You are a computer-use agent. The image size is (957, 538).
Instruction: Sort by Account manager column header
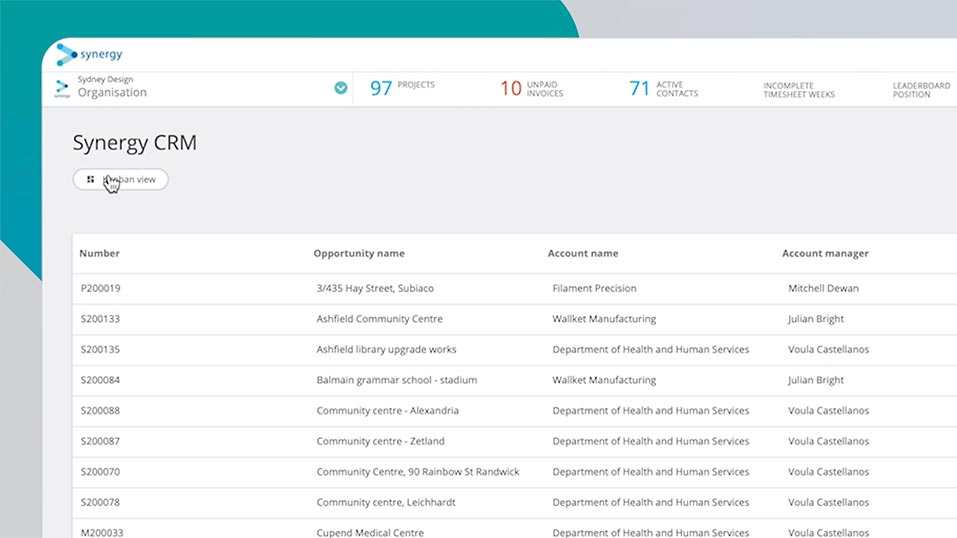tap(825, 253)
